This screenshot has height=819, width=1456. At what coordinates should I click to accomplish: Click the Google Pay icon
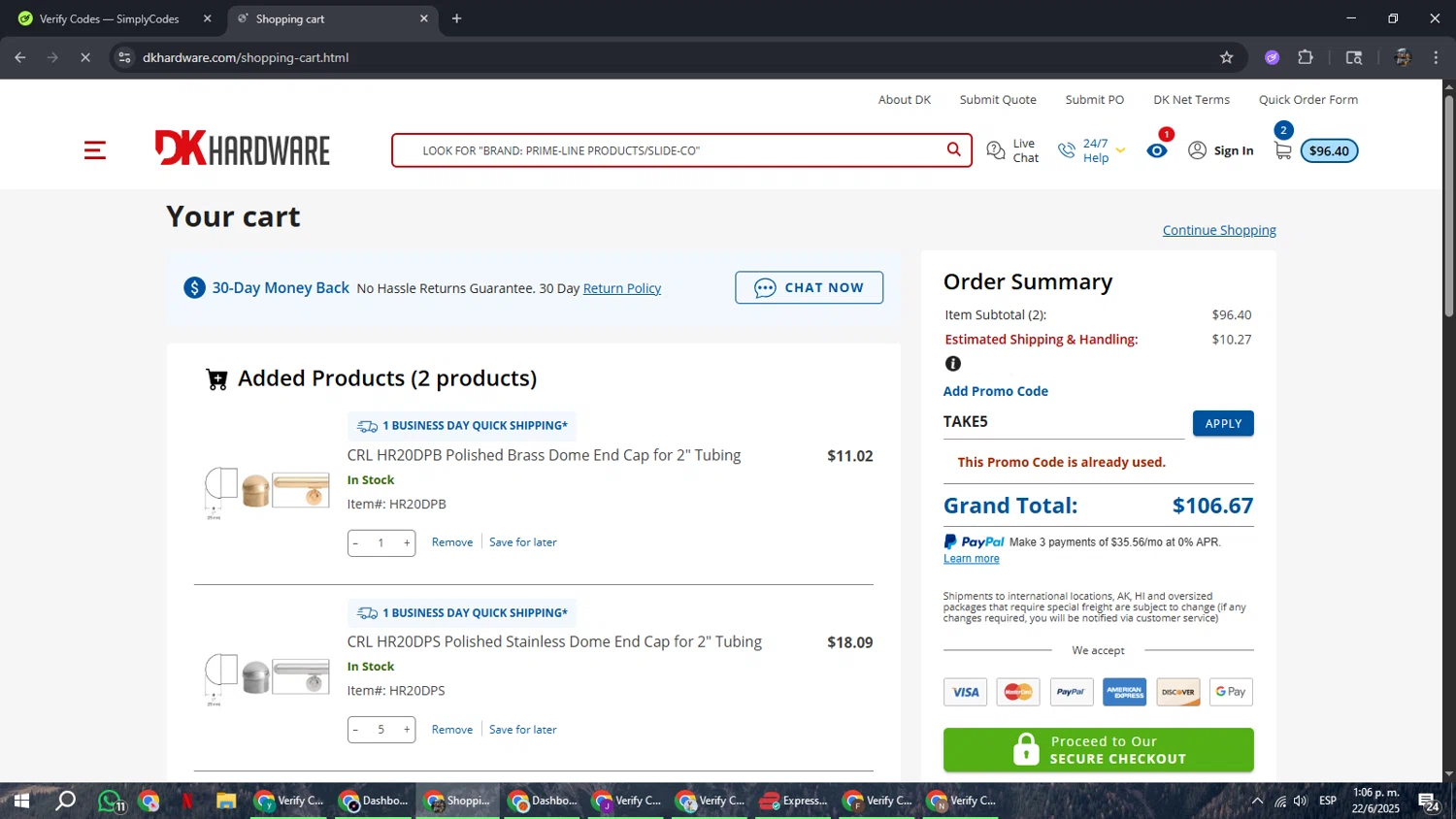coord(1231,692)
